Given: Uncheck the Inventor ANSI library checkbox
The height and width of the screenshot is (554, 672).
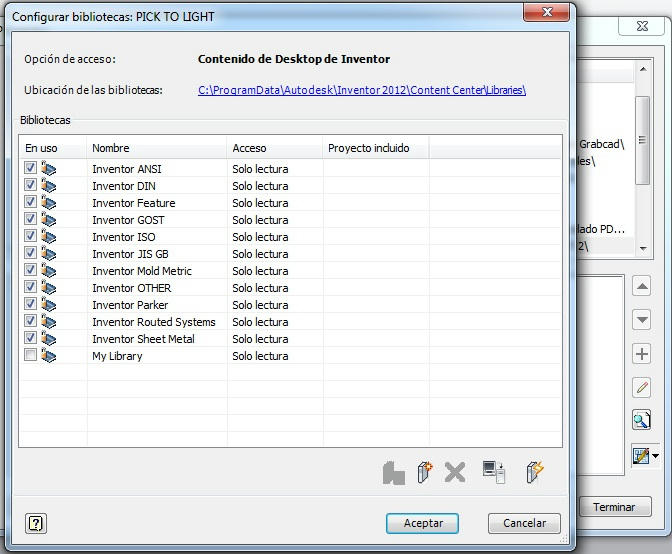Looking at the screenshot, I should [x=30, y=168].
